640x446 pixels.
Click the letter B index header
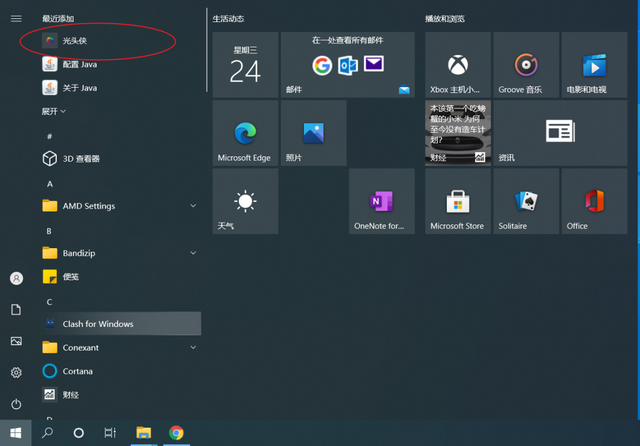pos(49,231)
